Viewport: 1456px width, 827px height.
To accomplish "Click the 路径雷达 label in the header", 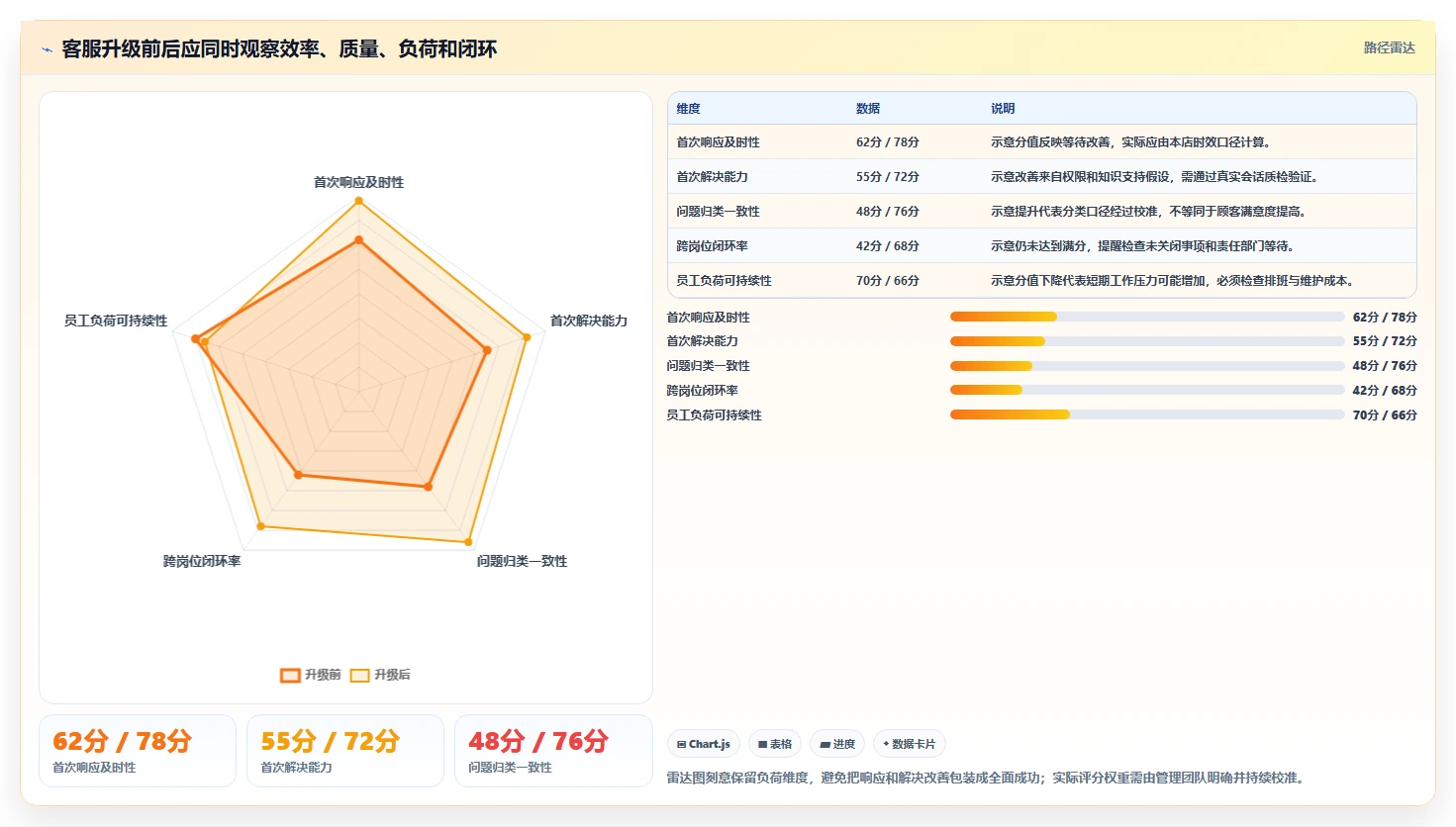I will tap(1390, 47).
